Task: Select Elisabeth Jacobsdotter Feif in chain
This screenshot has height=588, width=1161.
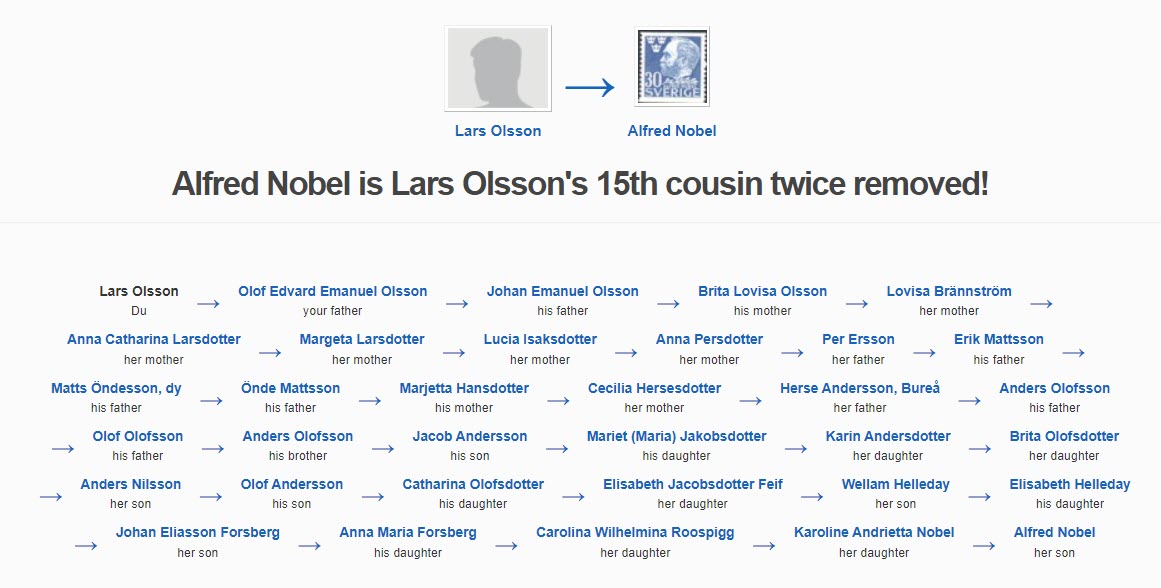Action: [693, 484]
